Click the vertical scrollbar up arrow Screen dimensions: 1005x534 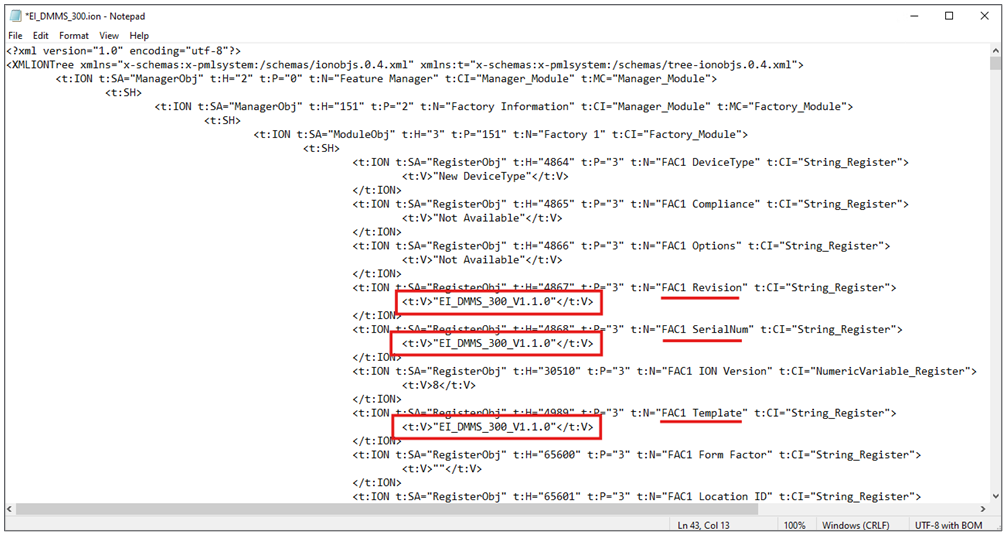994,49
